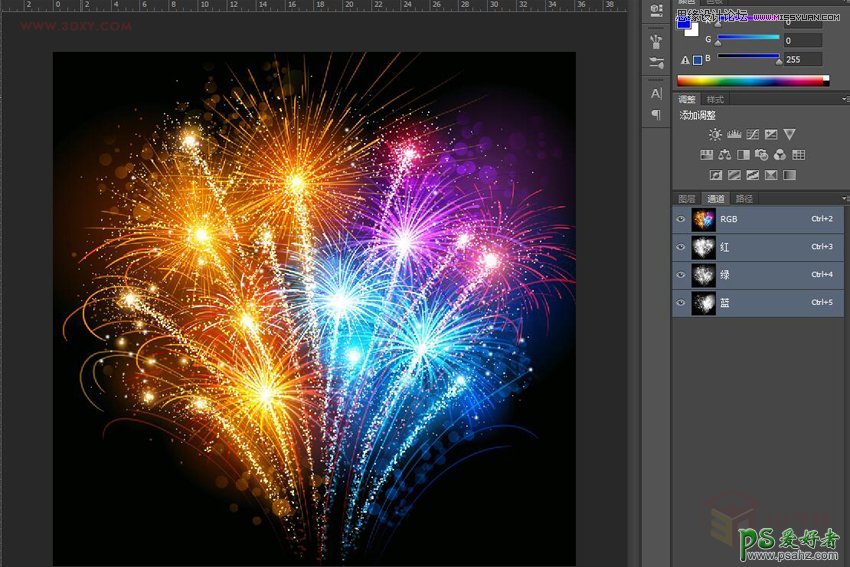The height and width of the screenshot is (567, 850).
Task: Click the out-of-gamut warning triangle
Action: [685, 60]
